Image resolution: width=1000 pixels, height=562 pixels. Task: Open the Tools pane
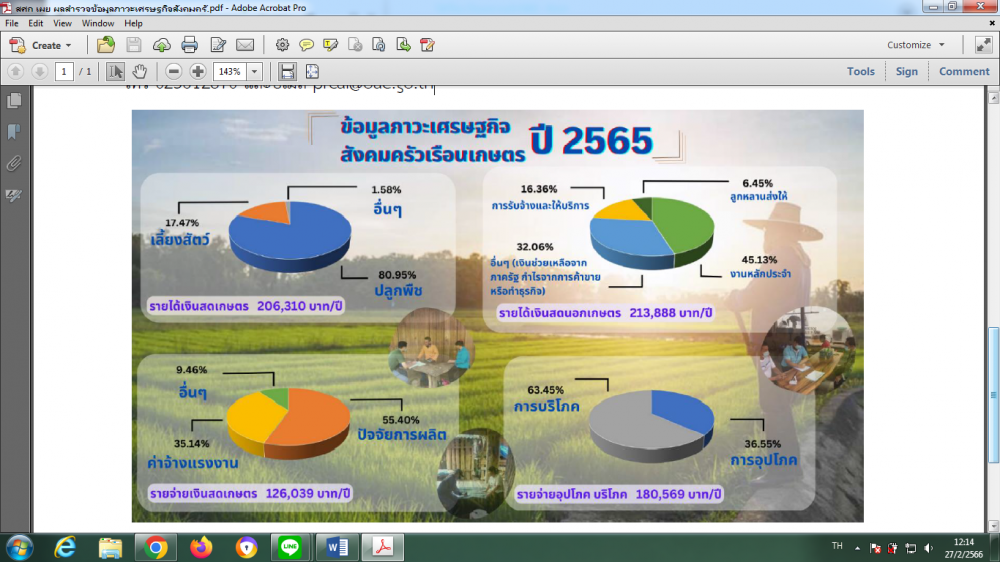860,71
